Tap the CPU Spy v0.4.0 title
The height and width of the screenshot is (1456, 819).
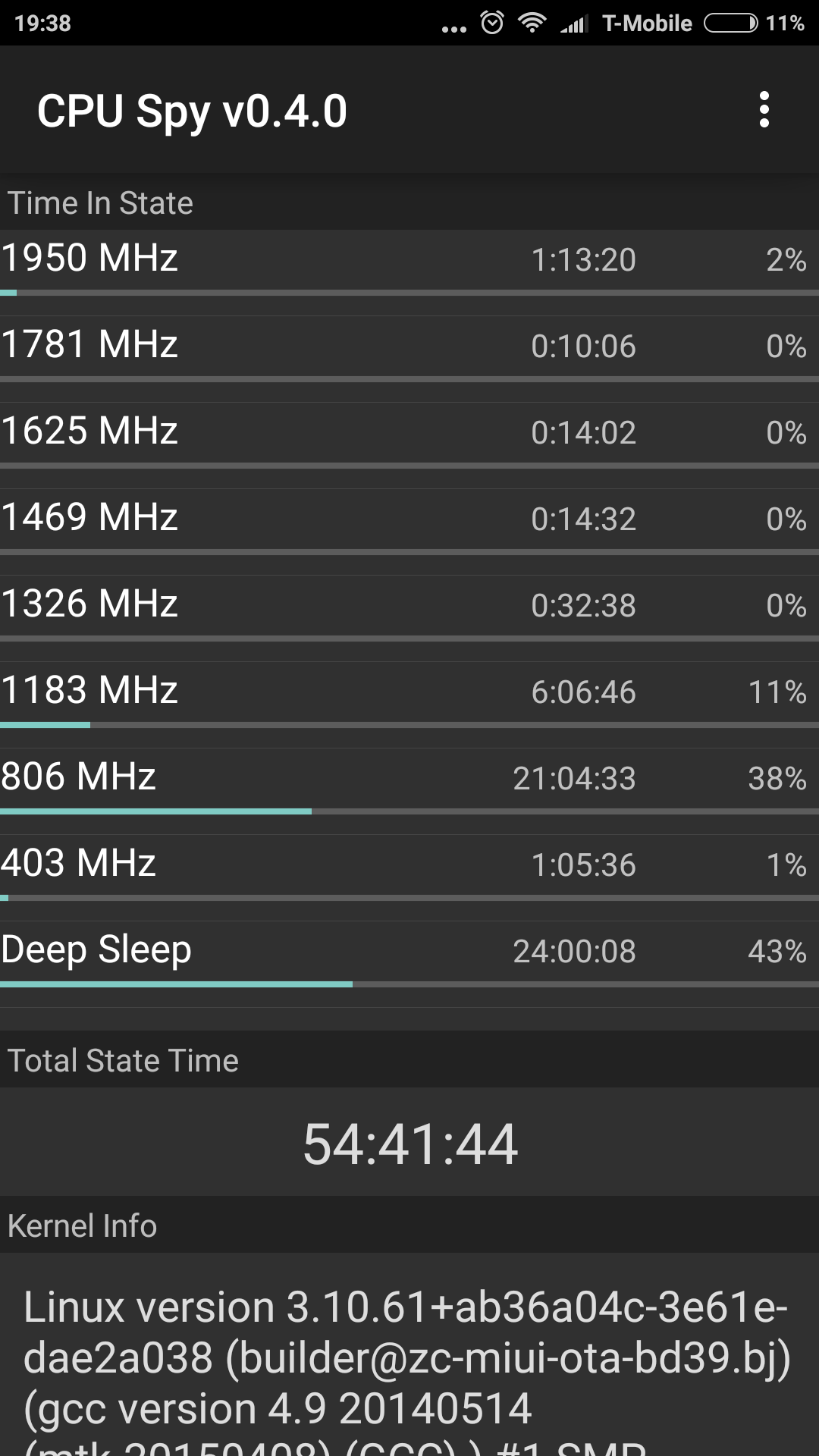pyautogui.click(x=192, y=111)
